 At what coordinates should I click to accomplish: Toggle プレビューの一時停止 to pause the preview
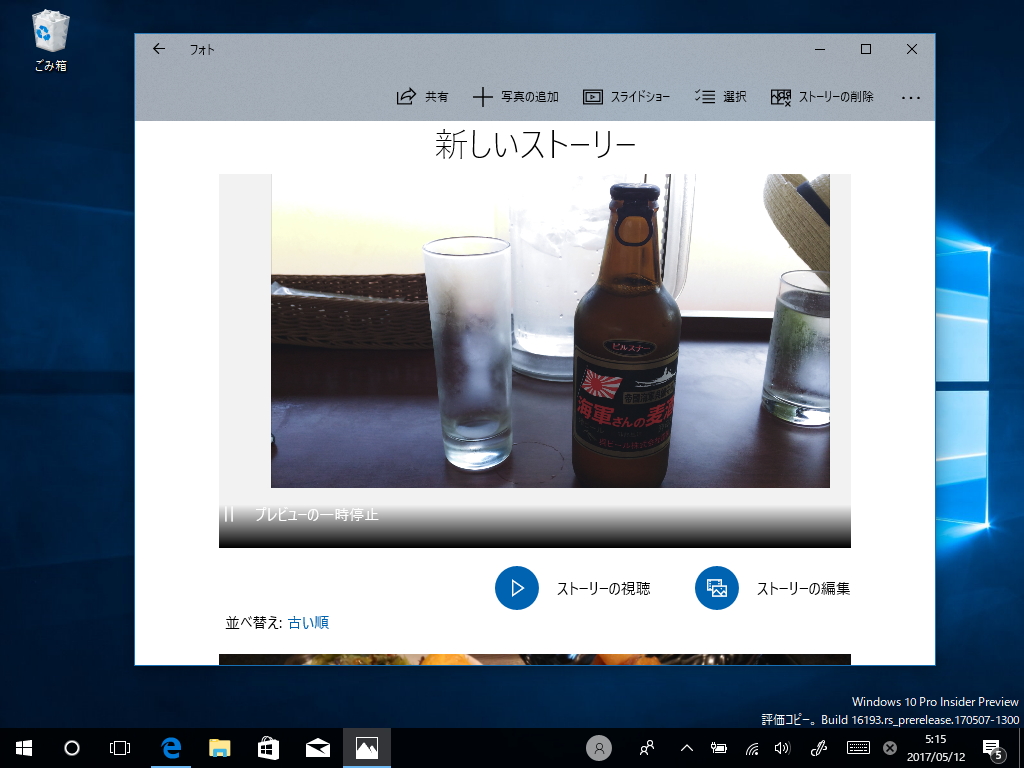point(229,516)
